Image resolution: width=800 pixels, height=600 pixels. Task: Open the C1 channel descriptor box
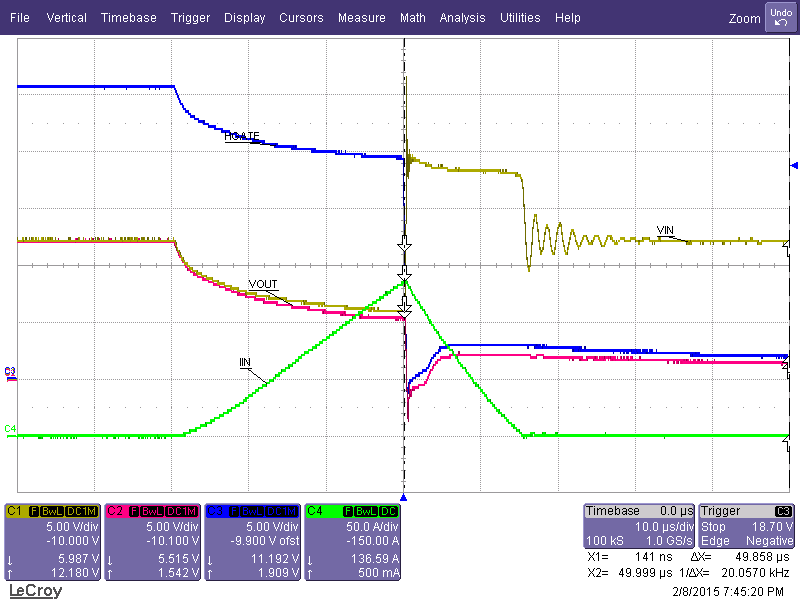pos(52,540)
